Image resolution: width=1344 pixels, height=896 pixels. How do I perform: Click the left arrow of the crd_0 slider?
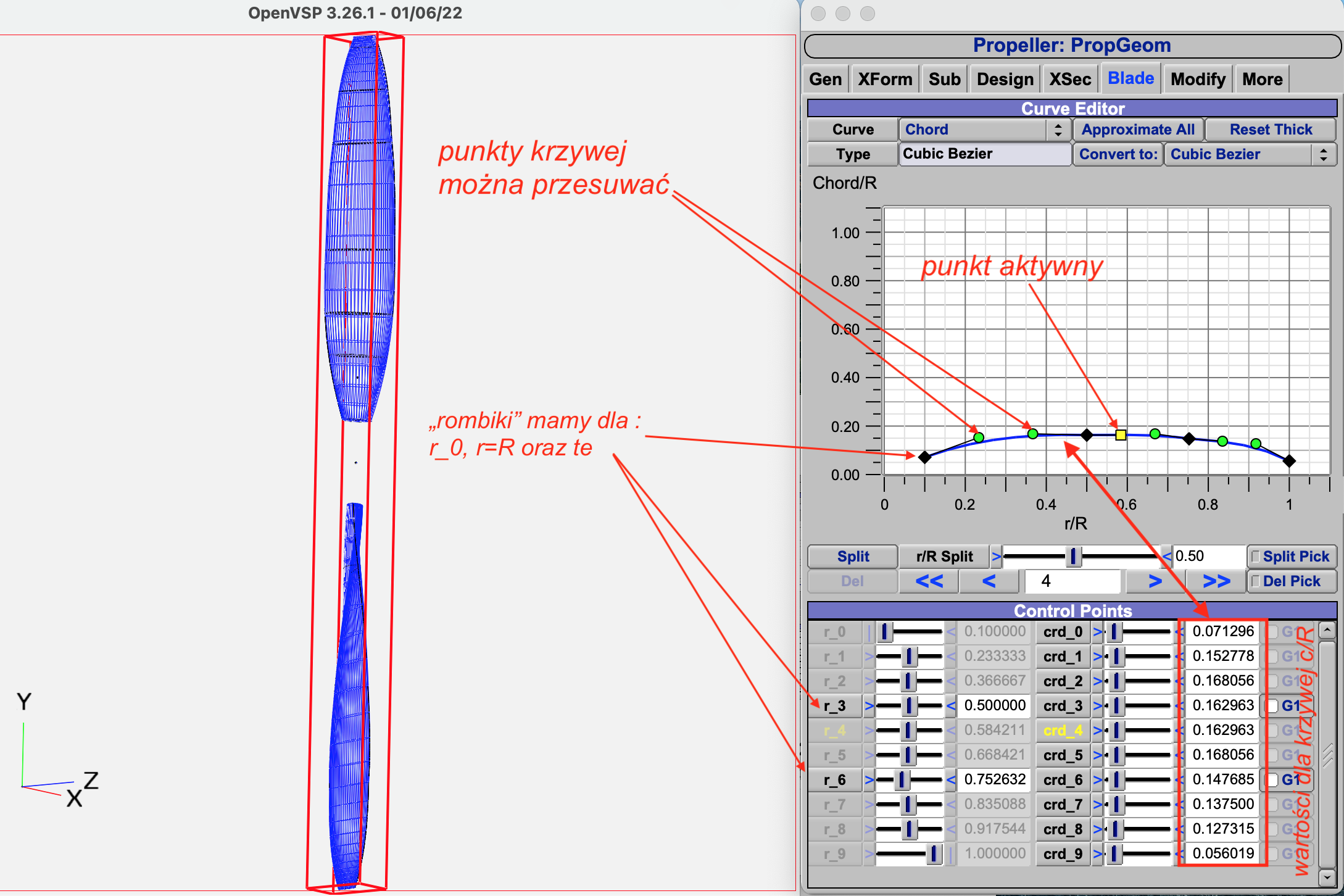click(x=1098, y=632)
